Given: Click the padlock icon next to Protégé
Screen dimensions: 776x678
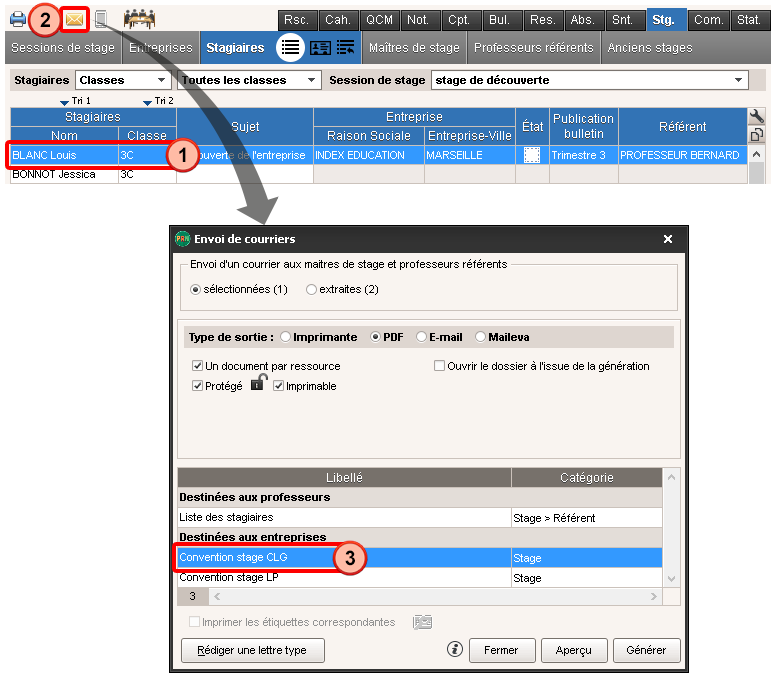Looking at the screenshot, I should (257, 385).
